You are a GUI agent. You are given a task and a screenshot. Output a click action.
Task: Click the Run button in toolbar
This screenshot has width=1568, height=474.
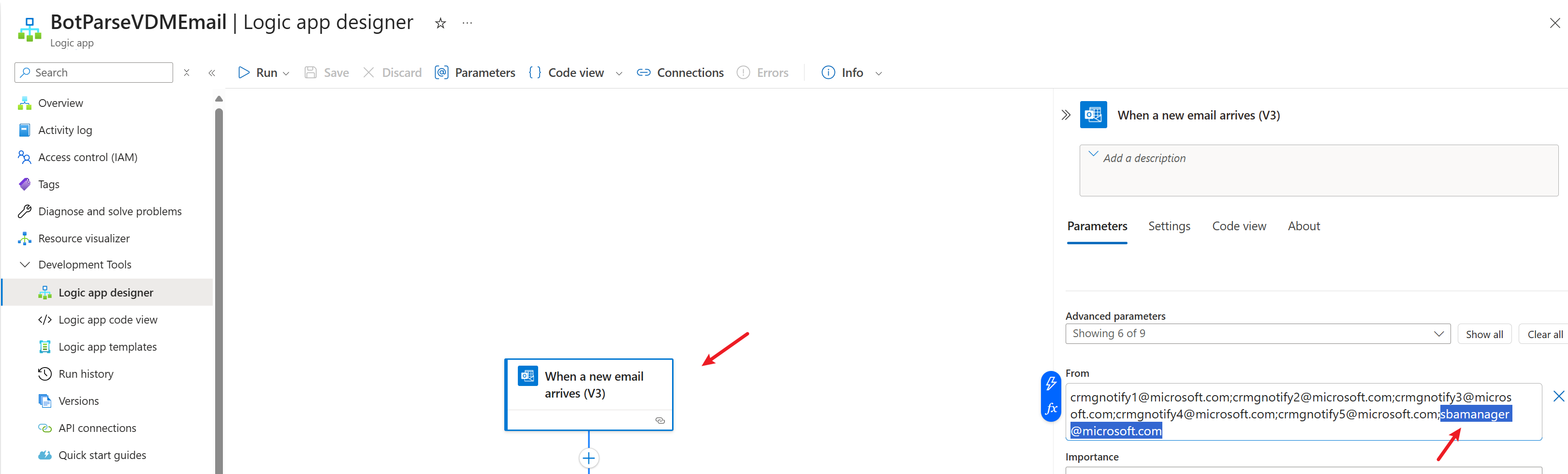(x=258, y=73)
